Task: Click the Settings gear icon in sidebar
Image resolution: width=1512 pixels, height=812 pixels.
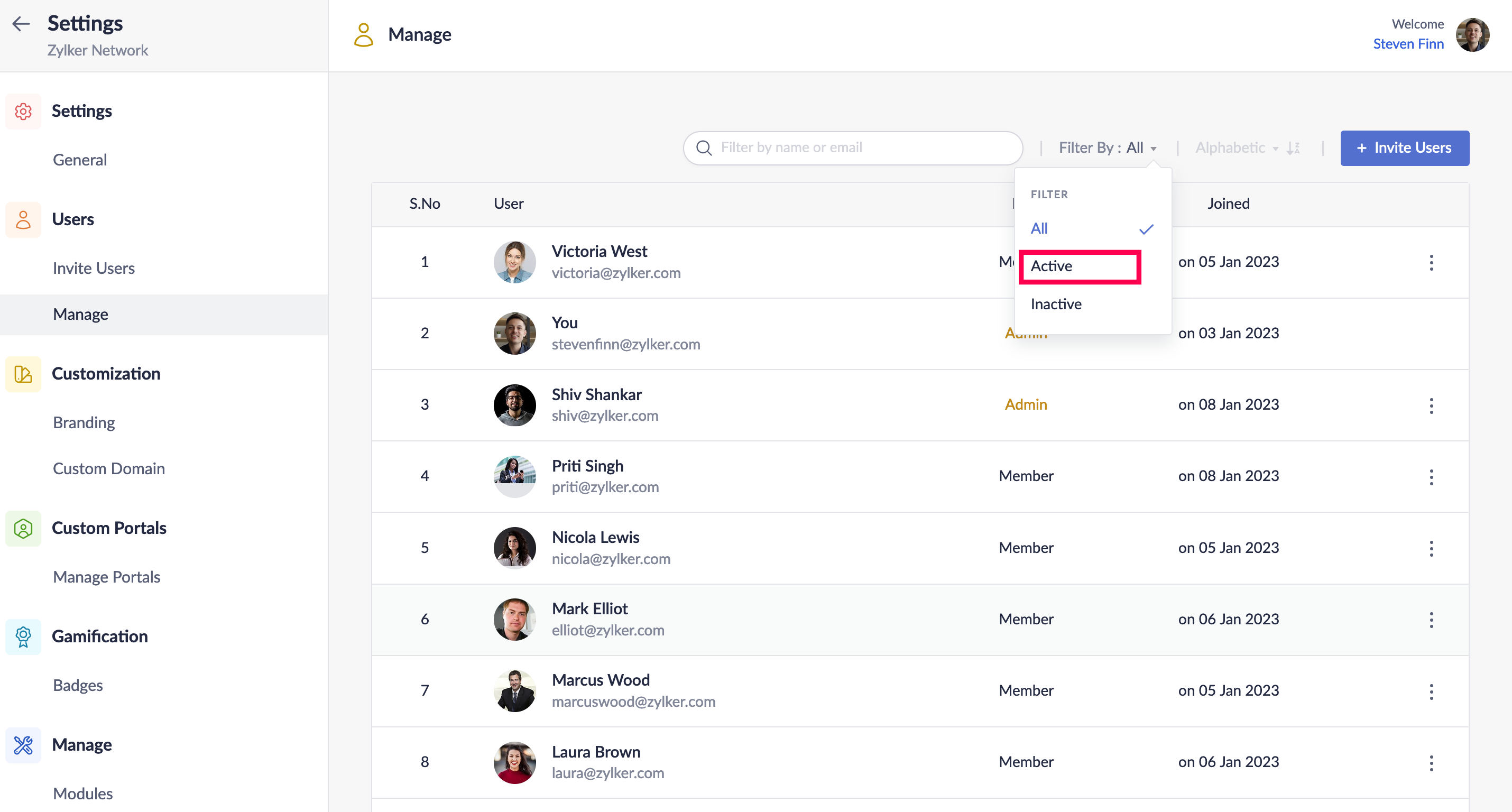Action: click(x=23, y=111)
